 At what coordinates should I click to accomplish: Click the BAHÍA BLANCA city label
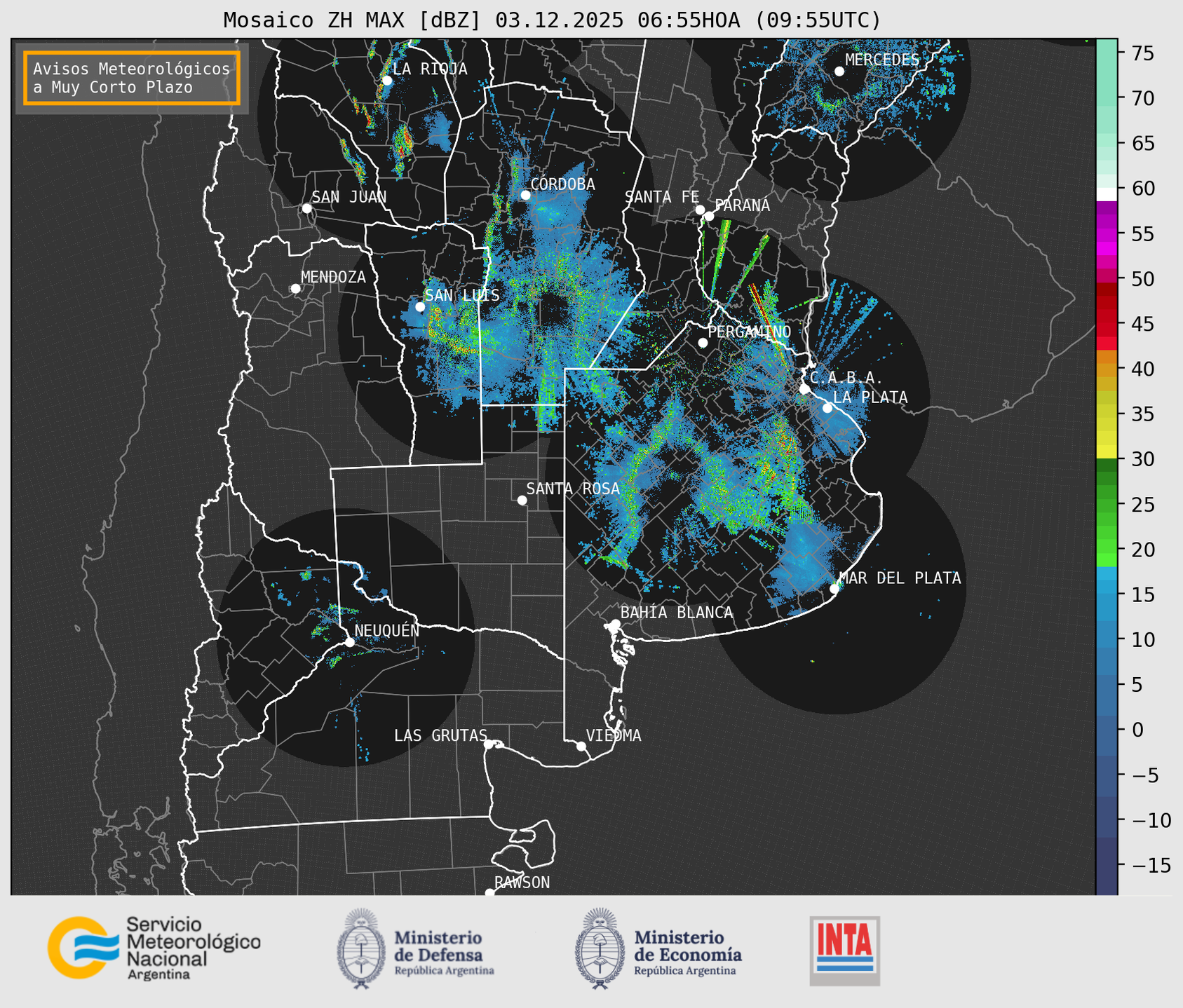click(x=677, y=613)
